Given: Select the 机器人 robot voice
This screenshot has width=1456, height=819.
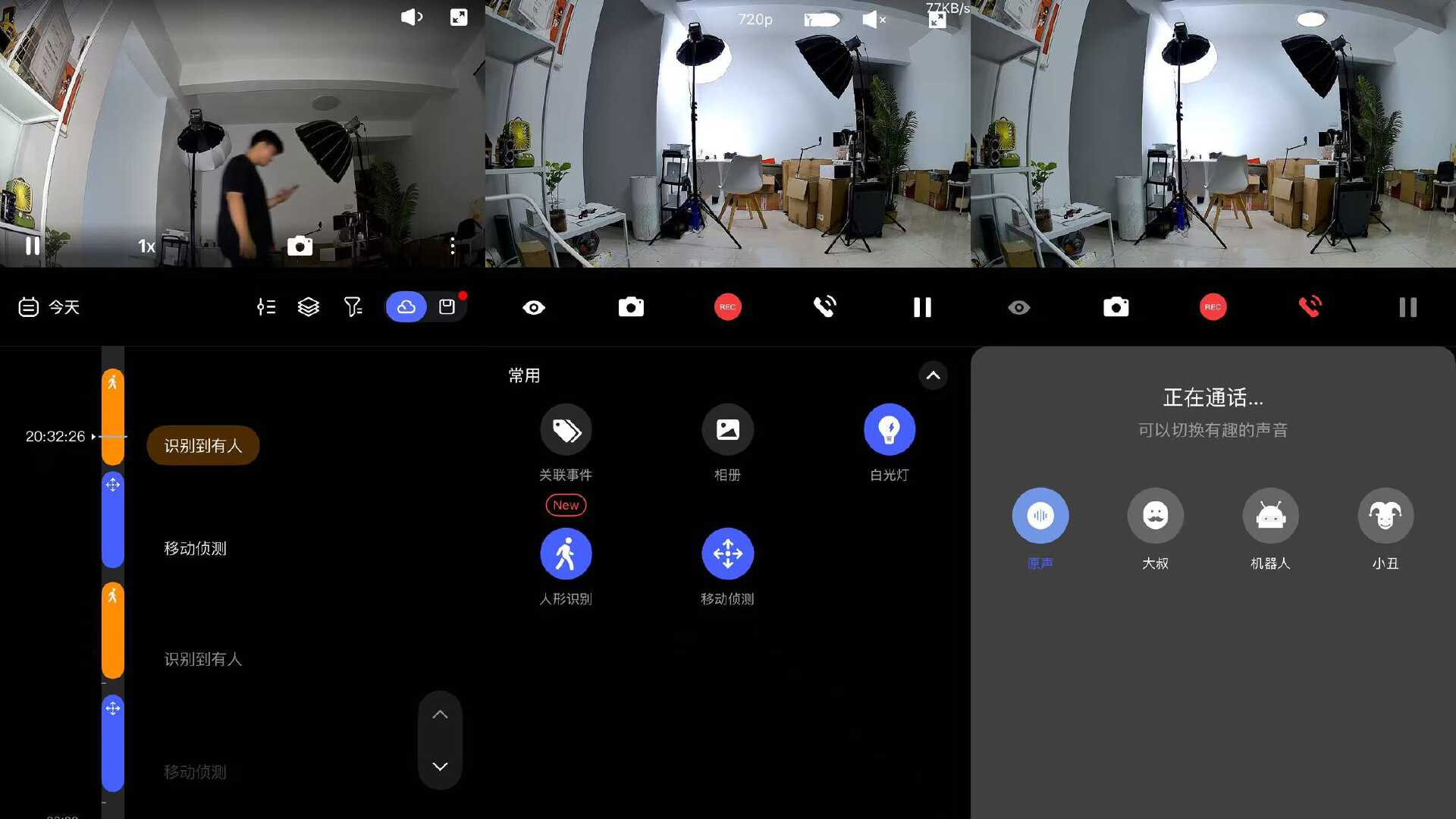Looking at the screenshot, I should tap(1270, 516).
